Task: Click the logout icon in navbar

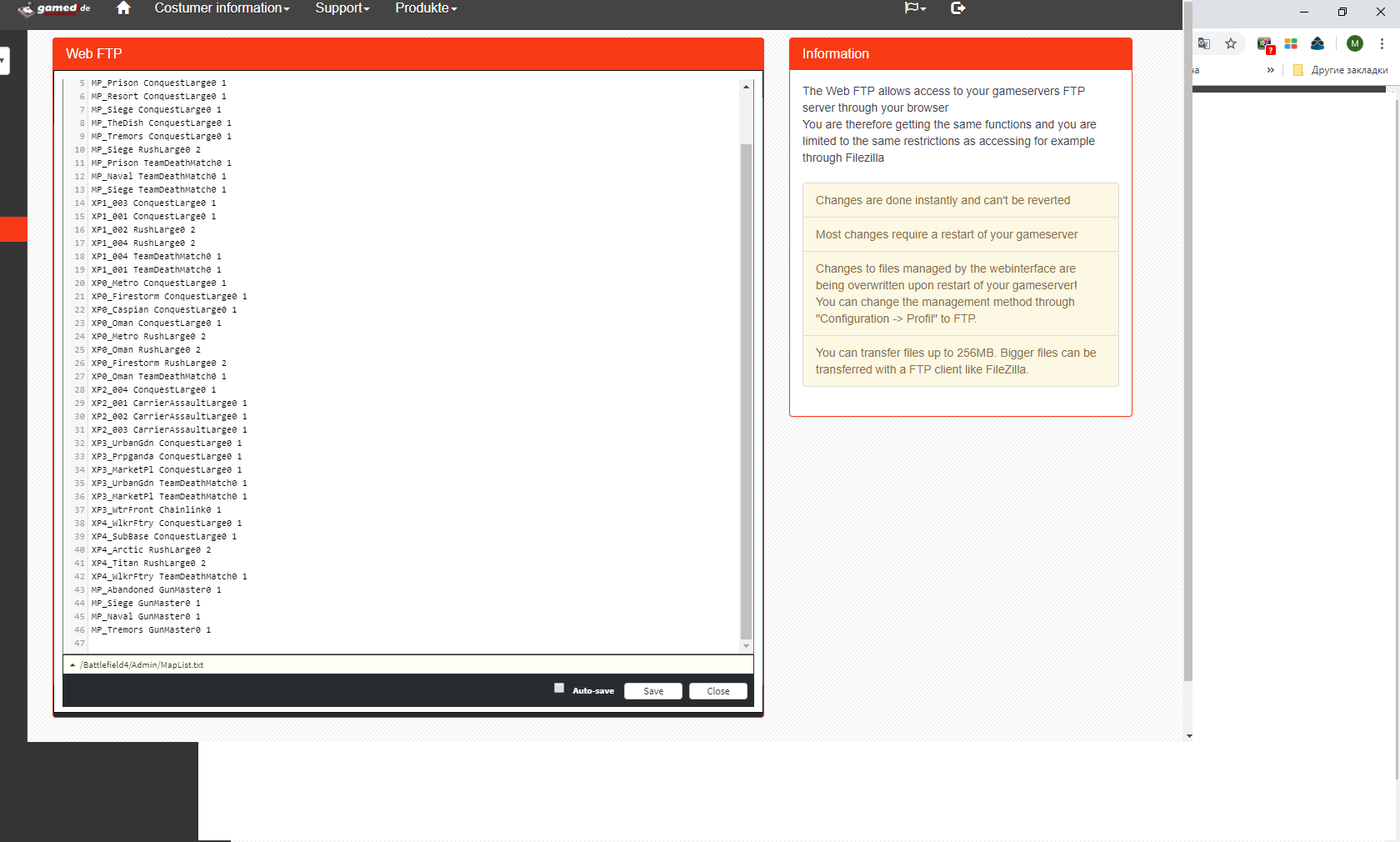Action: [957, 8]
